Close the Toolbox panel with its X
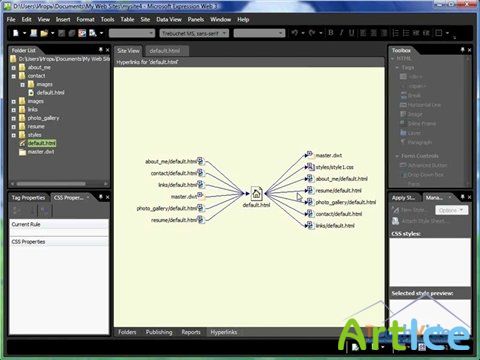Image resolution: width=480 pixels, height=360 pixels. 469,50
